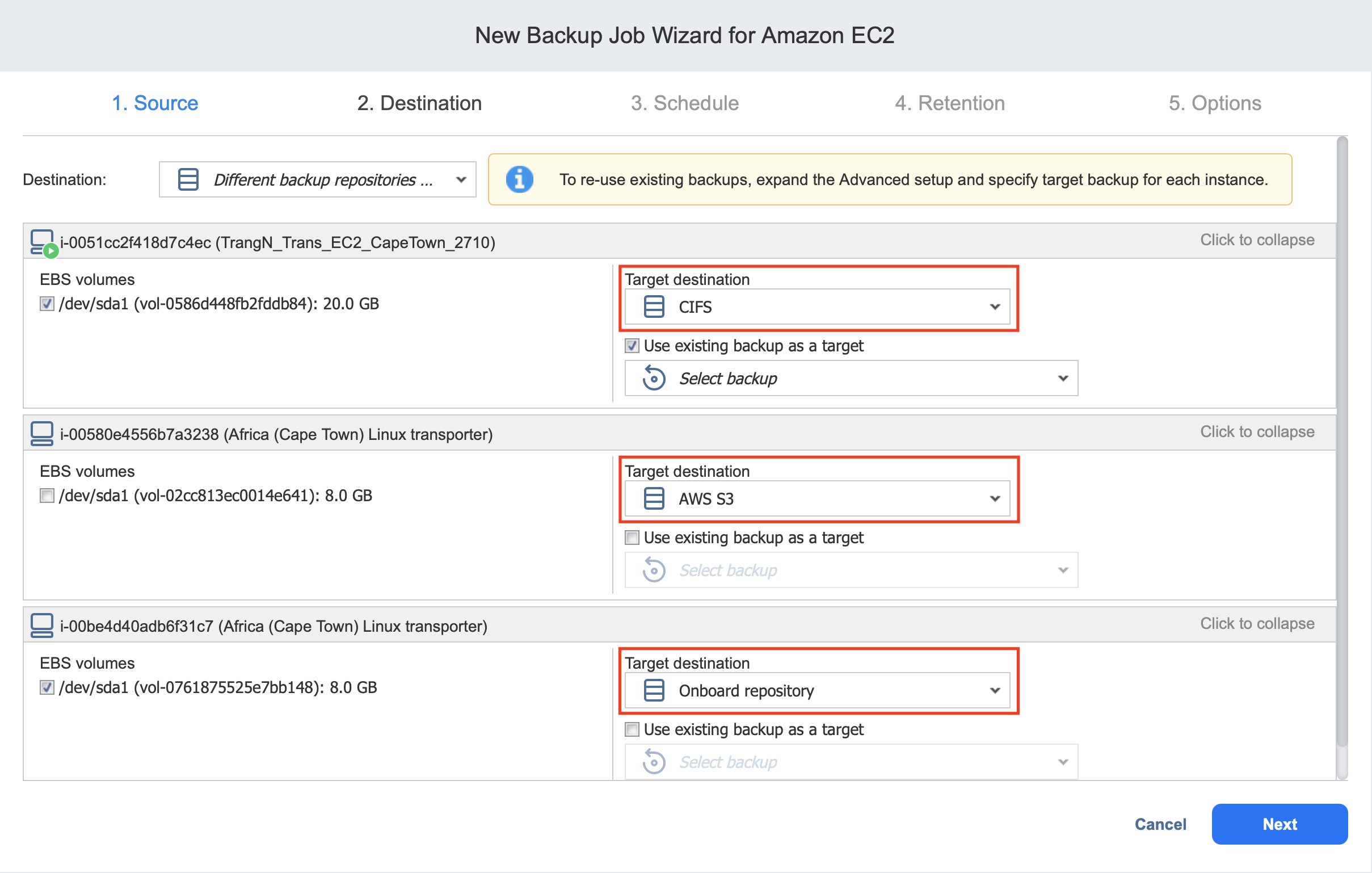
Task: Click instance icon for i-00be4d40adb6f31c7
Action: pyautogui.click(x=41, y=626)
